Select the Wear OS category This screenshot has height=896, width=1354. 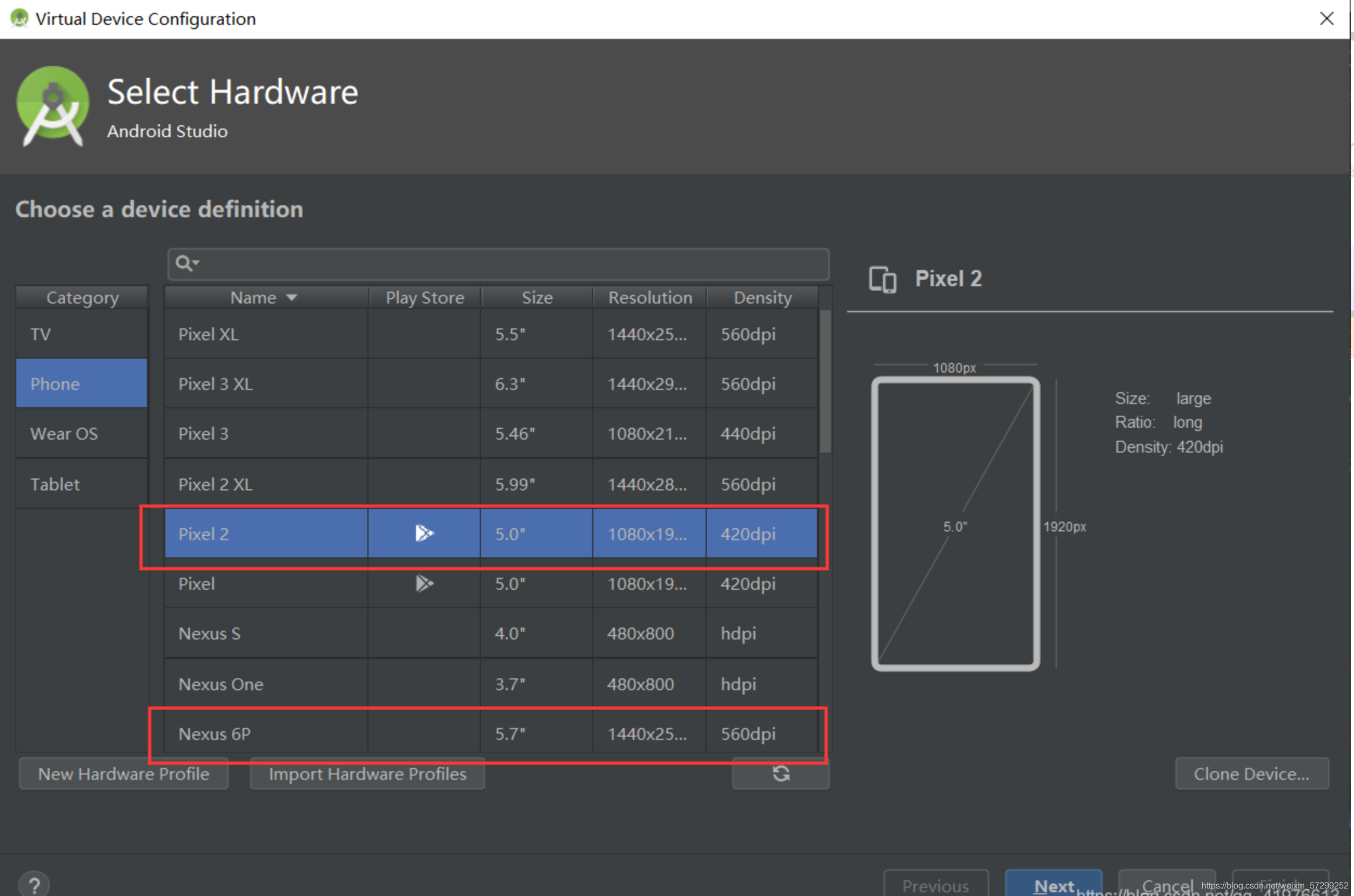[x=82, y=433]
